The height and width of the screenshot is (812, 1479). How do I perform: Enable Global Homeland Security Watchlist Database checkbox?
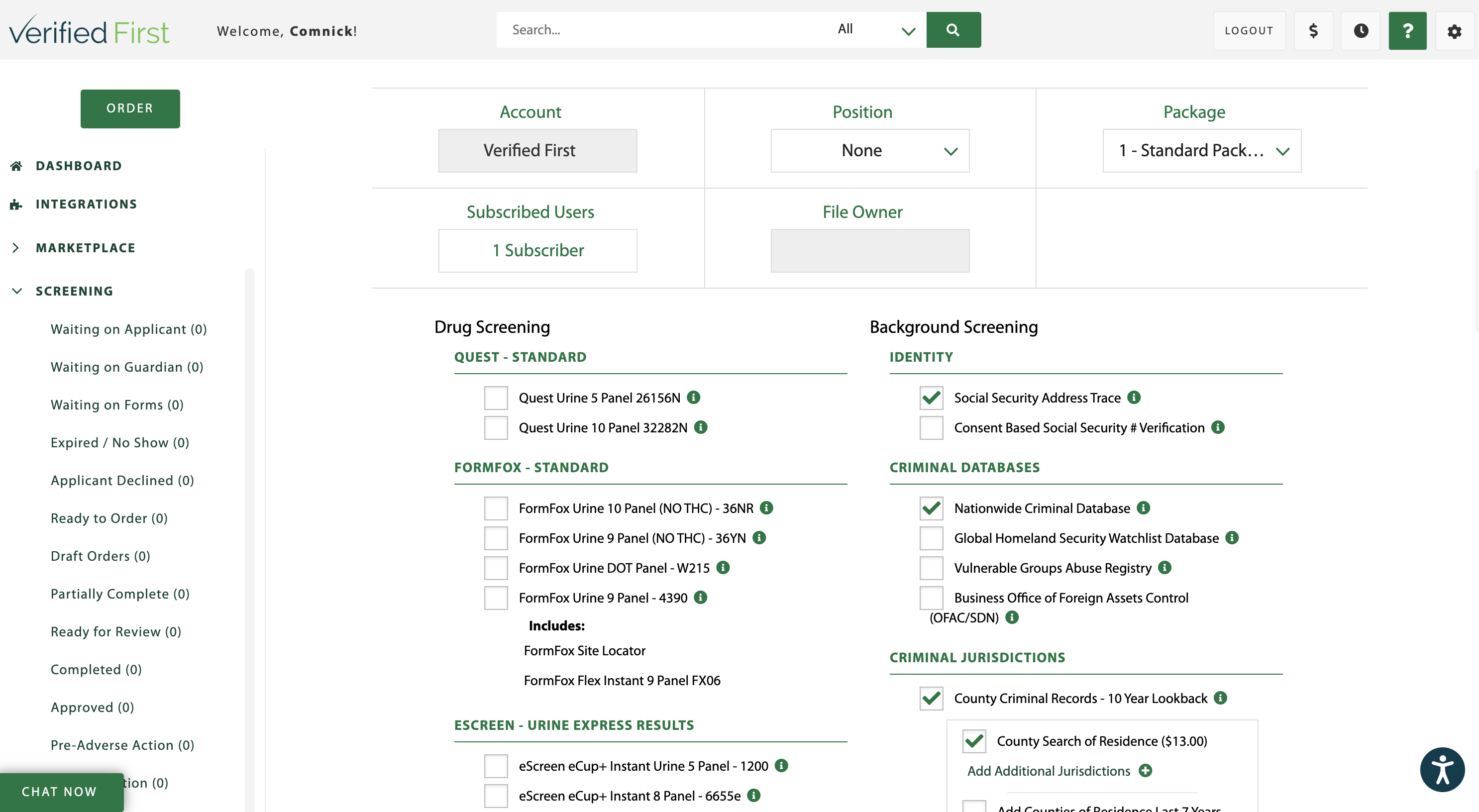[x=931, y=538]
